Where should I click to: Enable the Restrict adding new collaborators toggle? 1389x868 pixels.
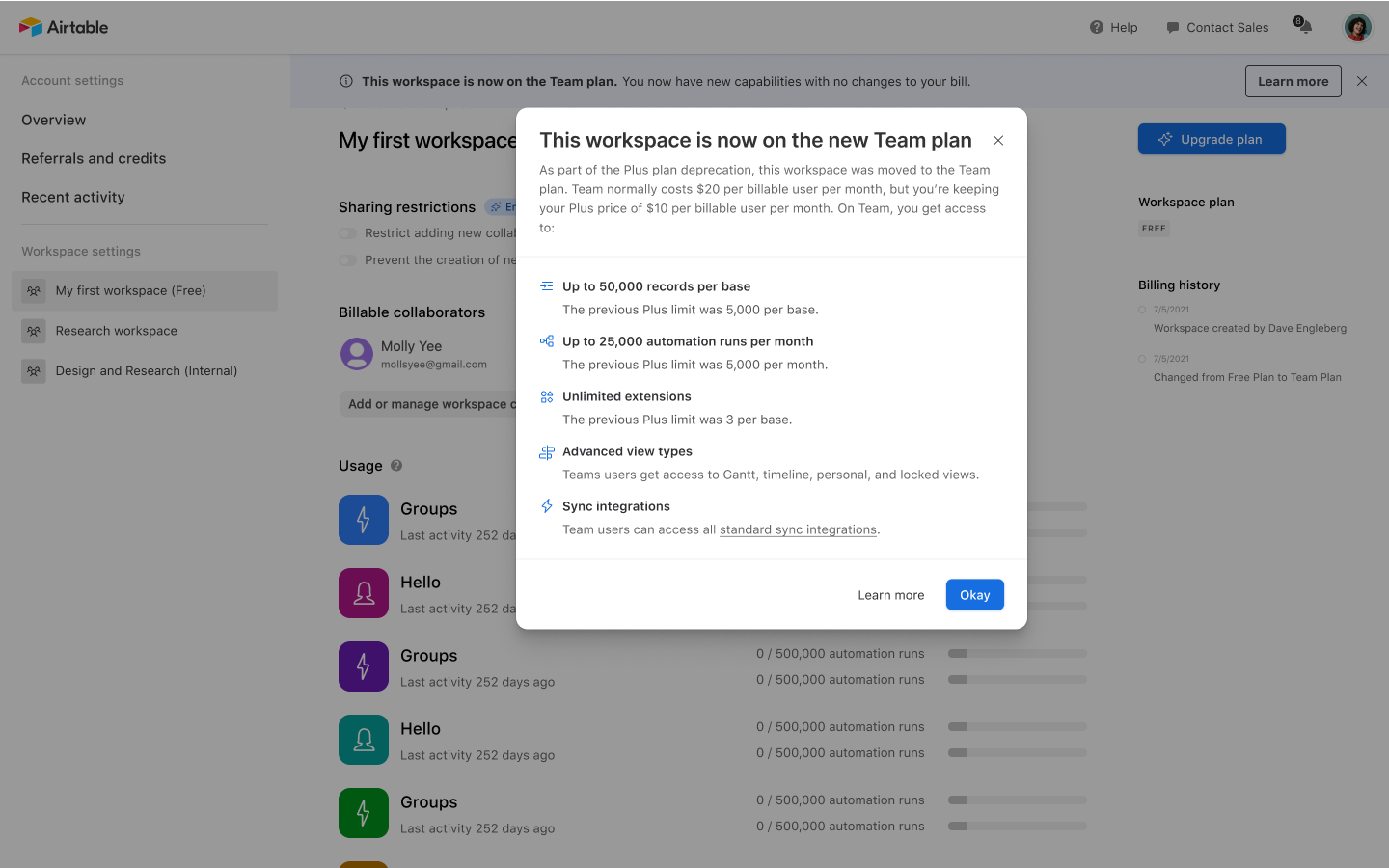click(347, 233)
